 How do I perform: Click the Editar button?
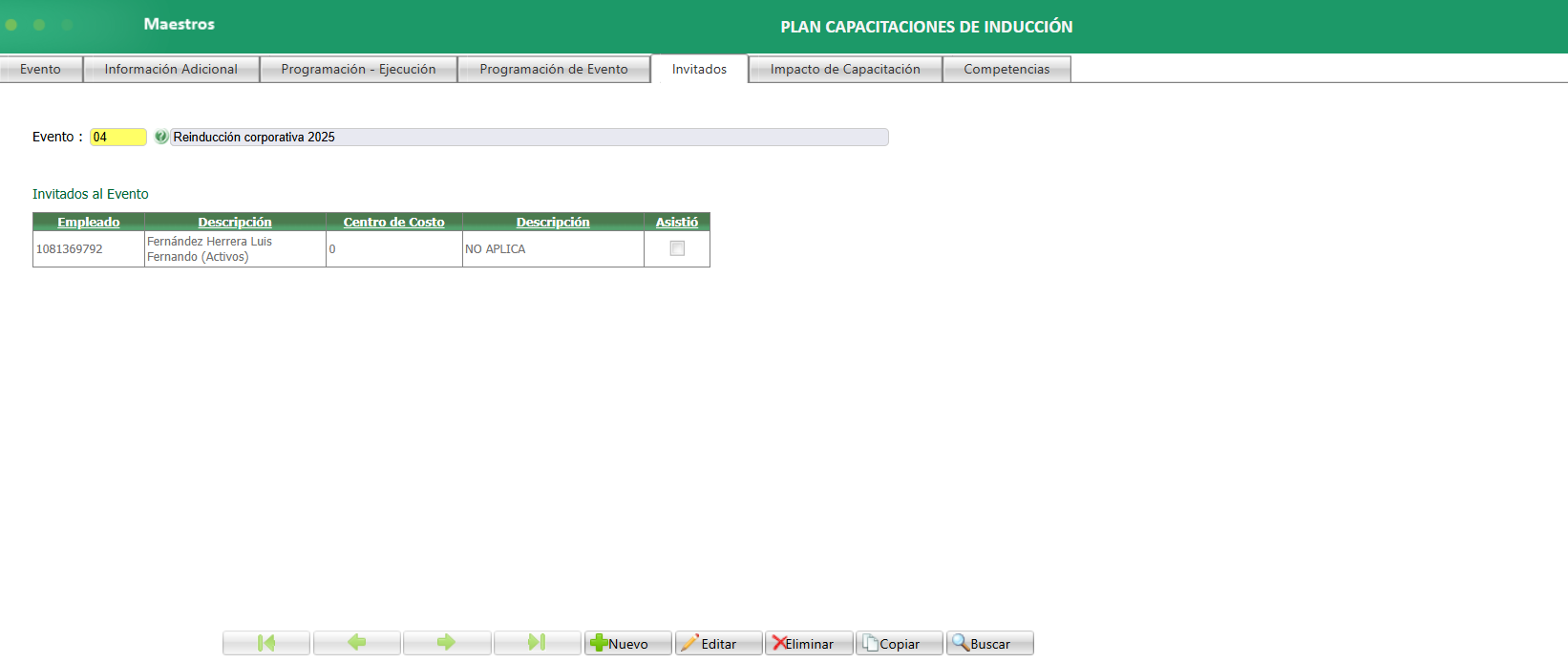click(719, 643)
